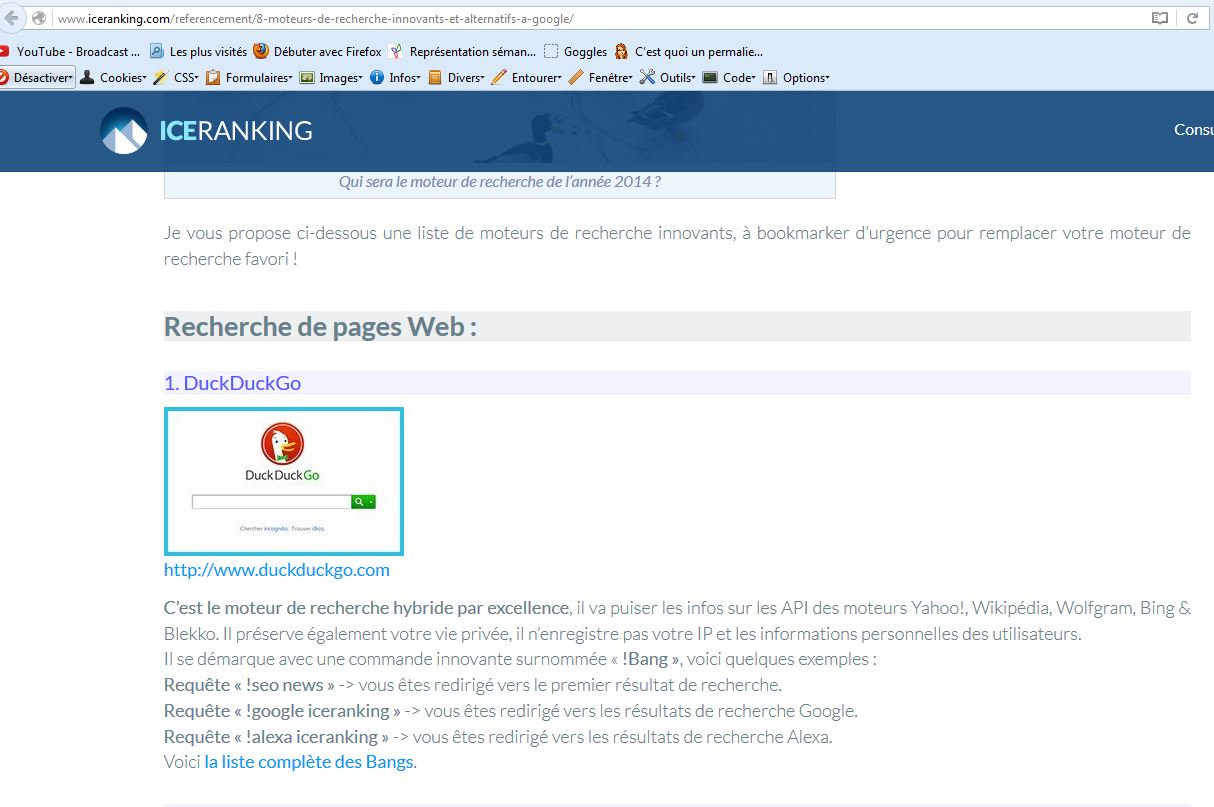1214x807 pixels.
Task: Click the DuckDuckGo homepage screenshot thumbnail
Action: pyautogui.click(x=284, y=481)
